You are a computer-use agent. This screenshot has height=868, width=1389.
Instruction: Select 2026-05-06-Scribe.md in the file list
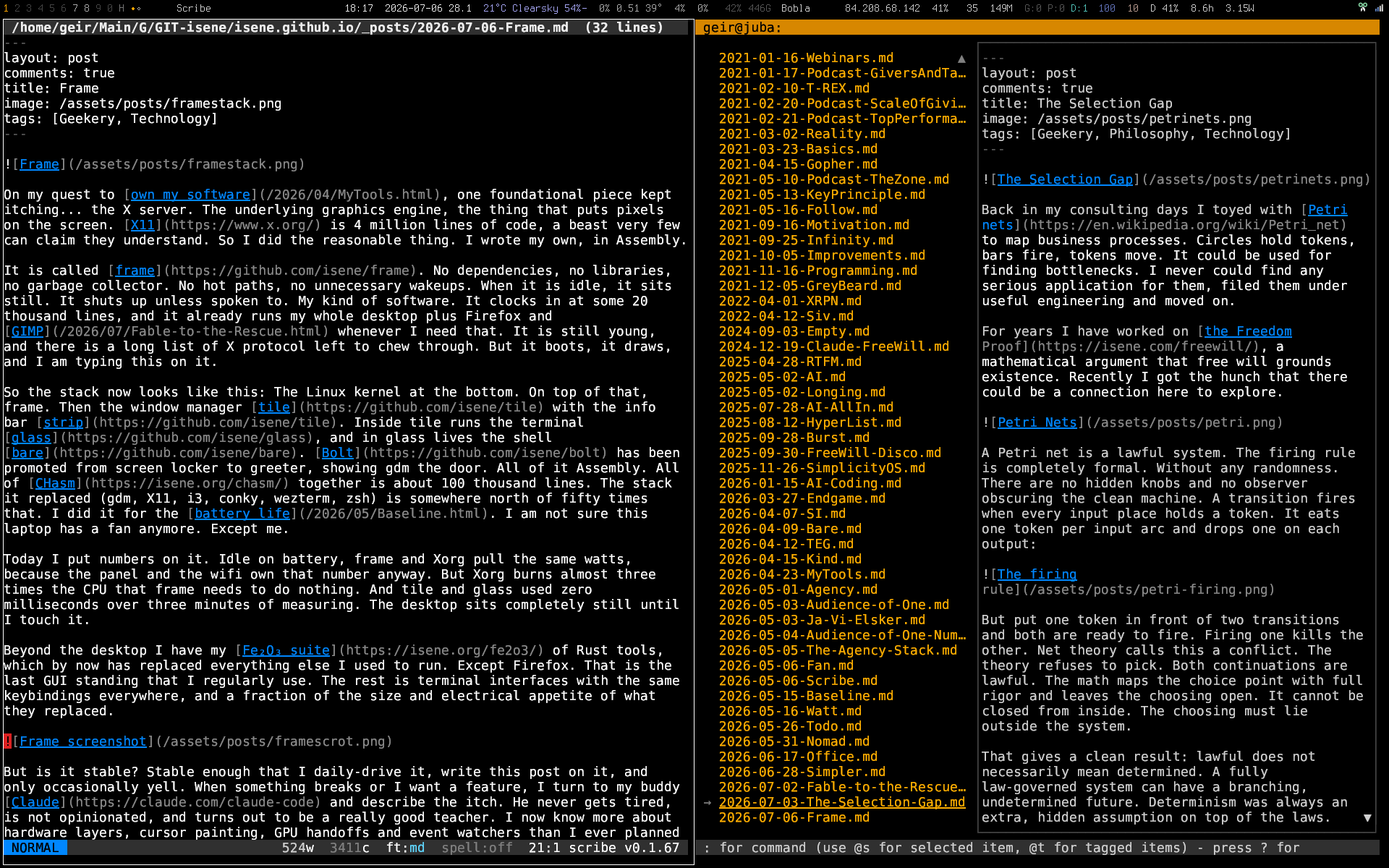click(798, 681)
